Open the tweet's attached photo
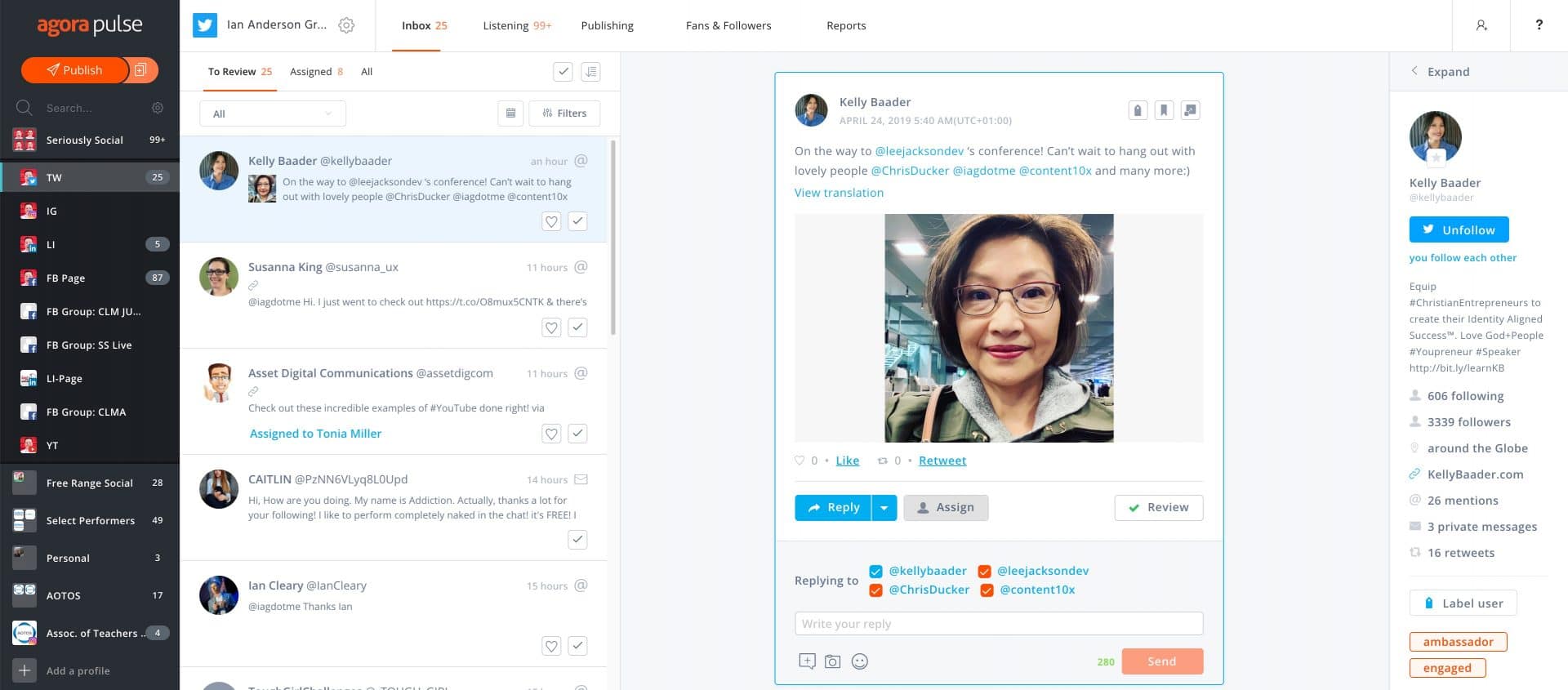The width and height of the screenshot is (1568, 690). (999, 328)
